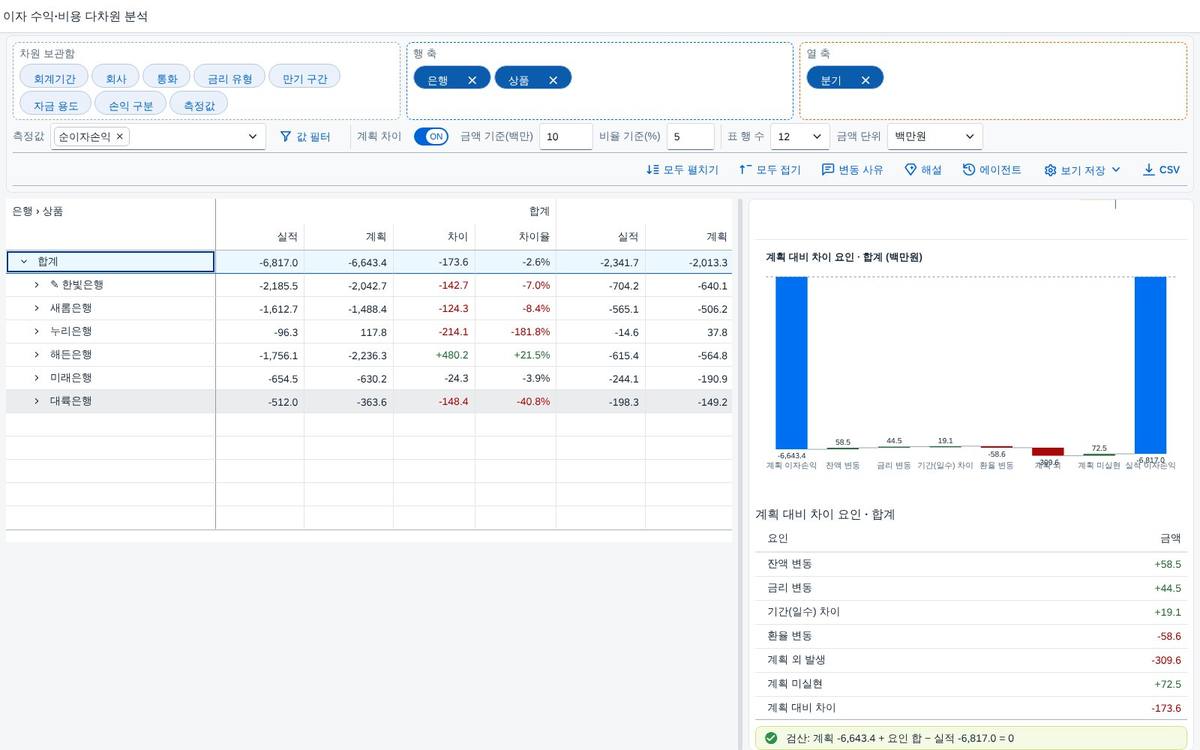The width and height of the screenshot is (1200, 750).
Task: Download the table as CSV
Action: (1161, 170)
